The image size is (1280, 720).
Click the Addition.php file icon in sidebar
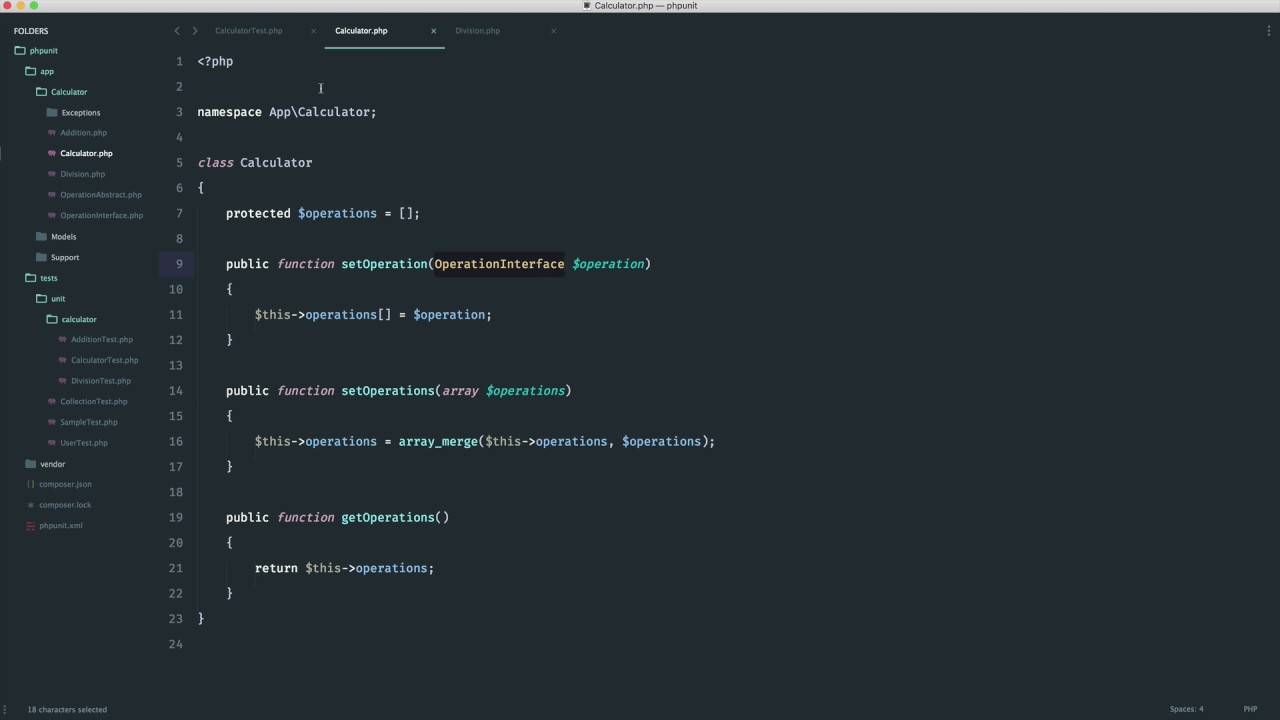[51, 133]
